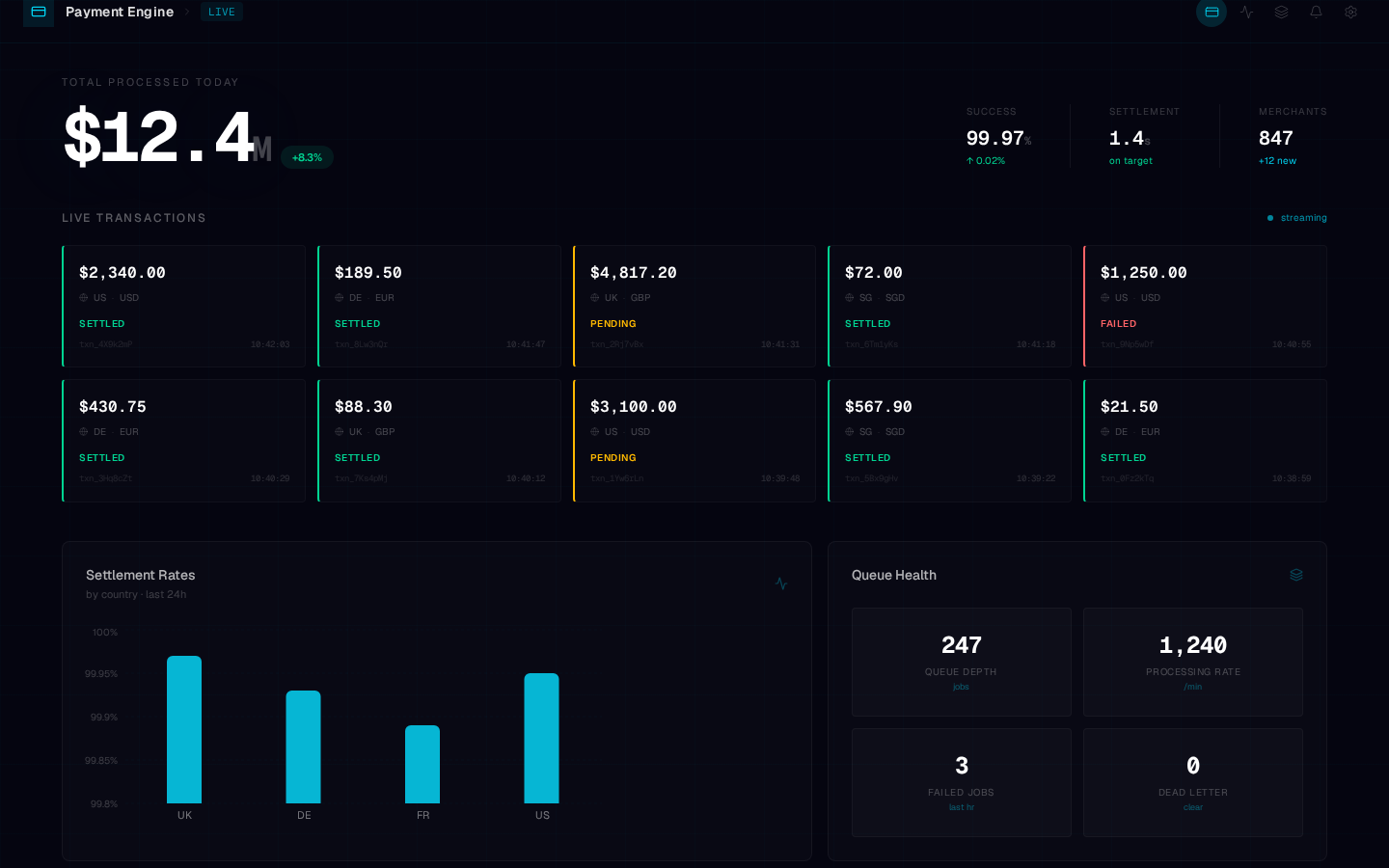The height and width of the screenshot is (868, 1389).
Task: Click the activity icon in Settlement Rates panel
Action: tap(781, 583)
